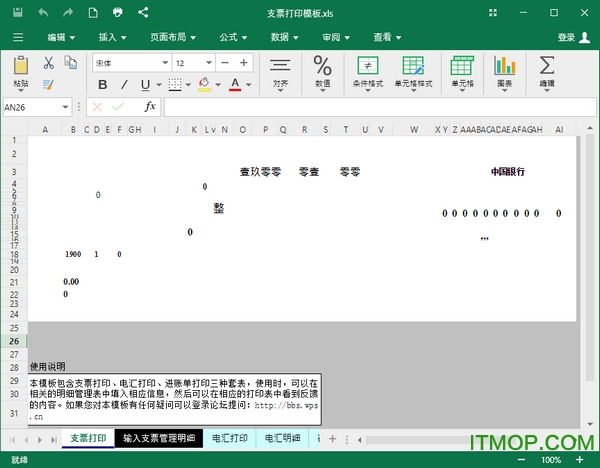Click into the formula bar input
This screenshot has height=468, width=600.
pyautogui.click(x=380, y=107)
